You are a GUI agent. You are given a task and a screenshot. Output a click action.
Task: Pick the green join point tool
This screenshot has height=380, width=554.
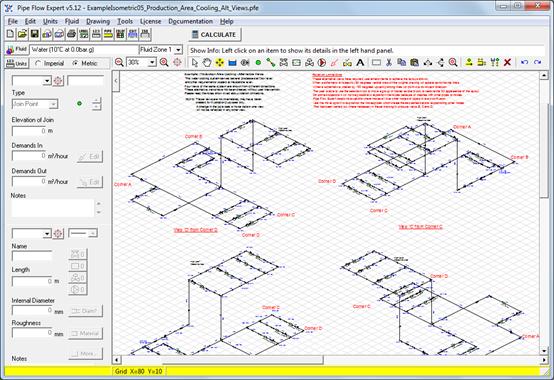[x=258, y=63]
